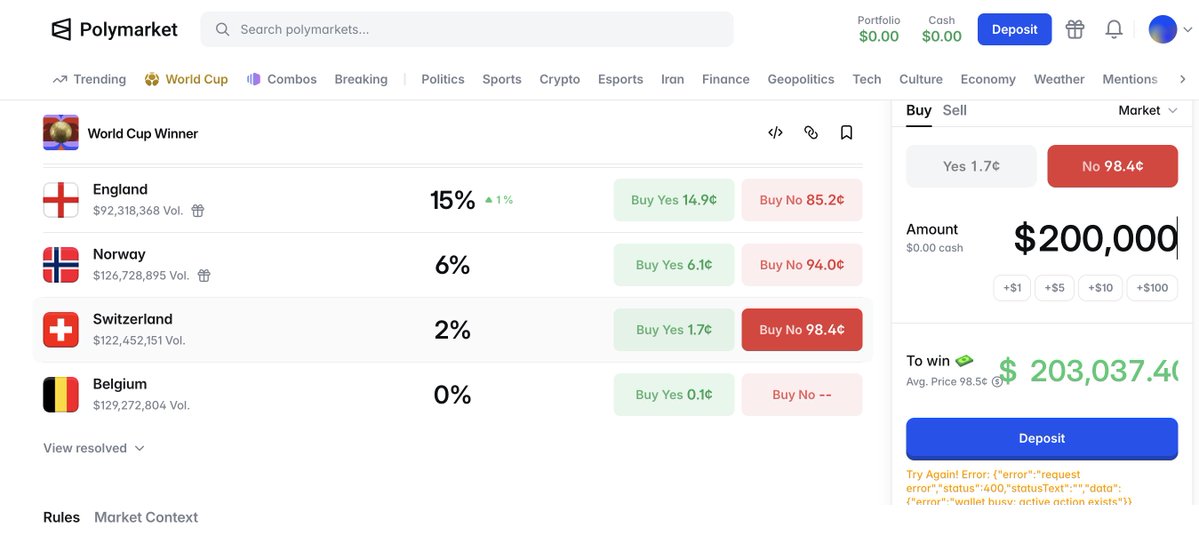Image resolution: width=1199 pixels, height=536 pixels.
Task: Copy the market link icon
Action: [x=811, y=133]
